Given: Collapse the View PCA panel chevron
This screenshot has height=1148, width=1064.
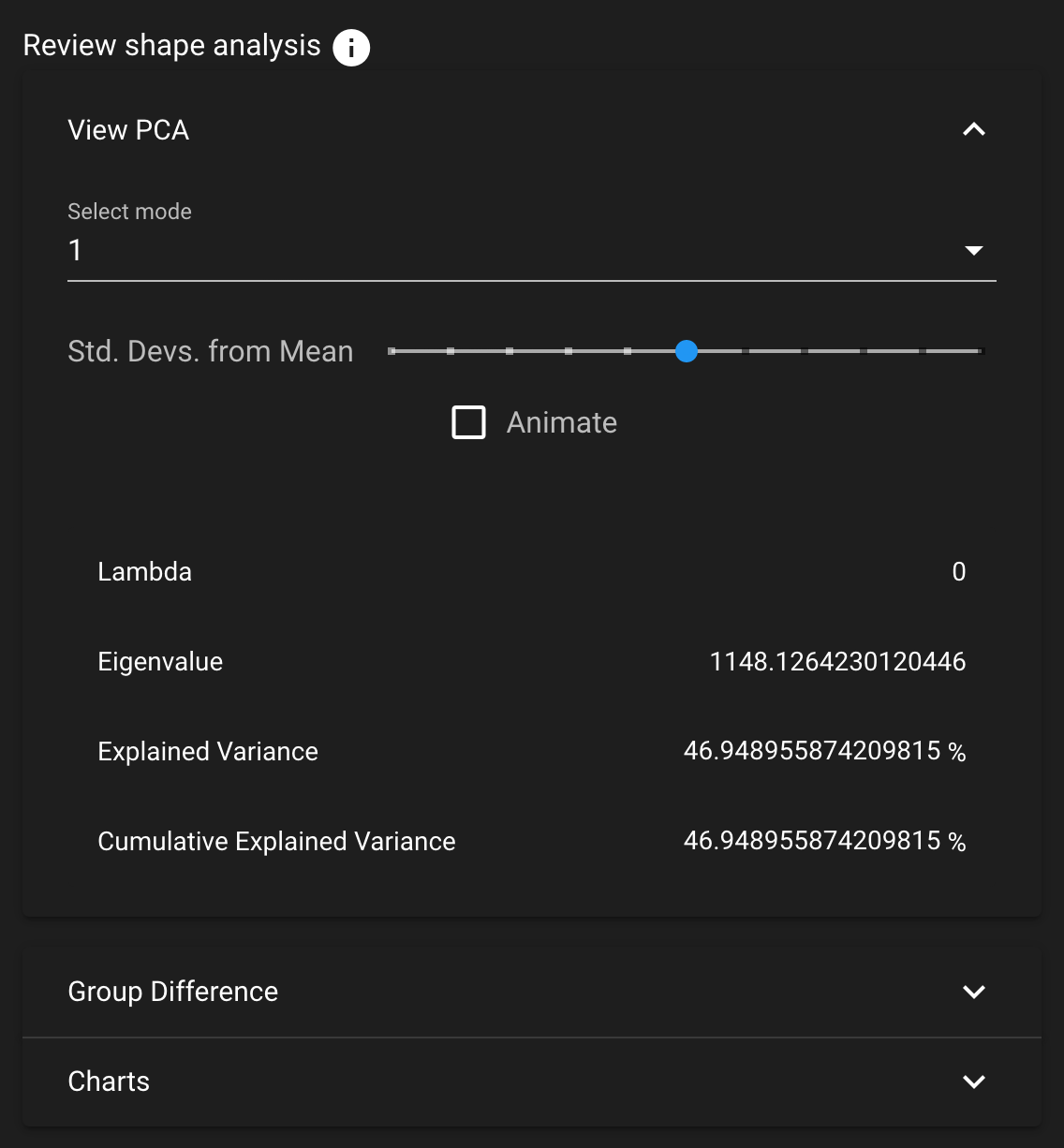Looking at the screenshot, I should click(x=974, y=130).
